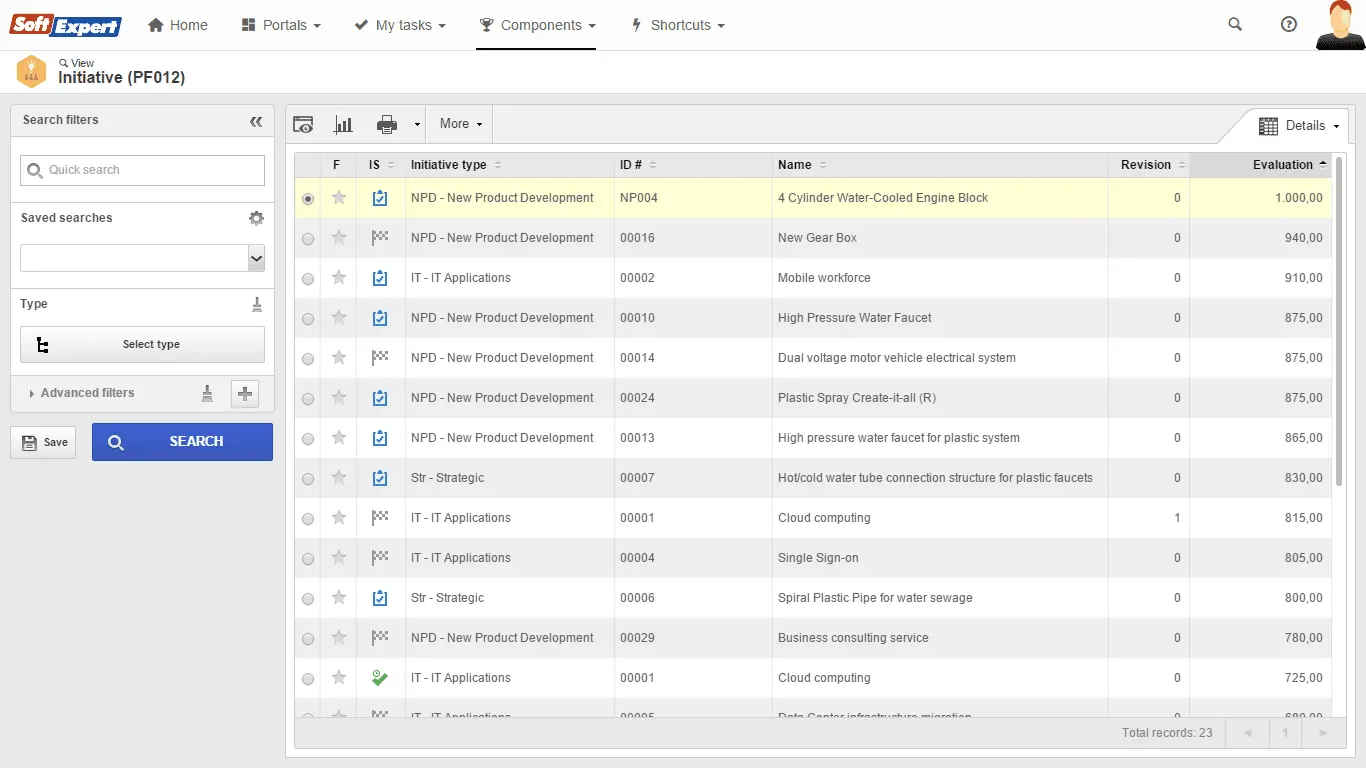Expand the More dropdown menu
Image resolution: width=1366 pixels, height=768 pixels.
point(460,124)
